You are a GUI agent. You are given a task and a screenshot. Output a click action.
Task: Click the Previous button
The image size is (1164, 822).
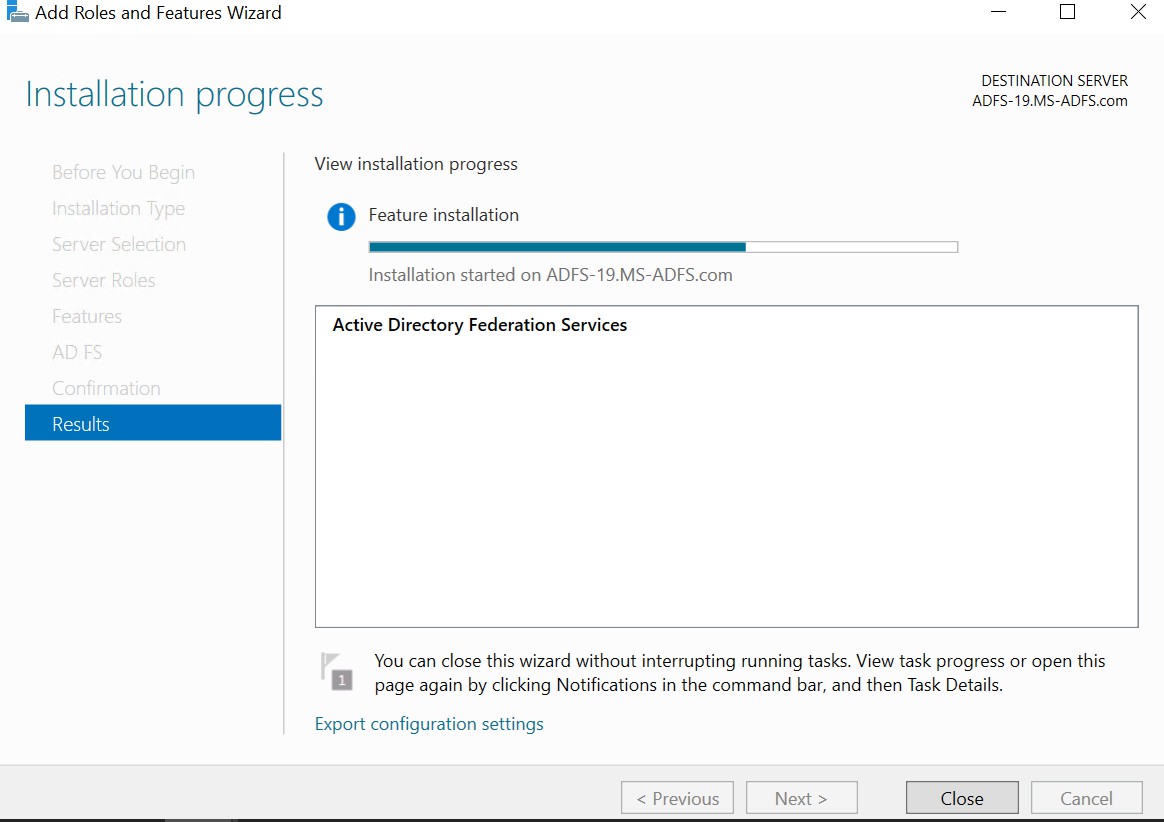(x=677, y=798)
